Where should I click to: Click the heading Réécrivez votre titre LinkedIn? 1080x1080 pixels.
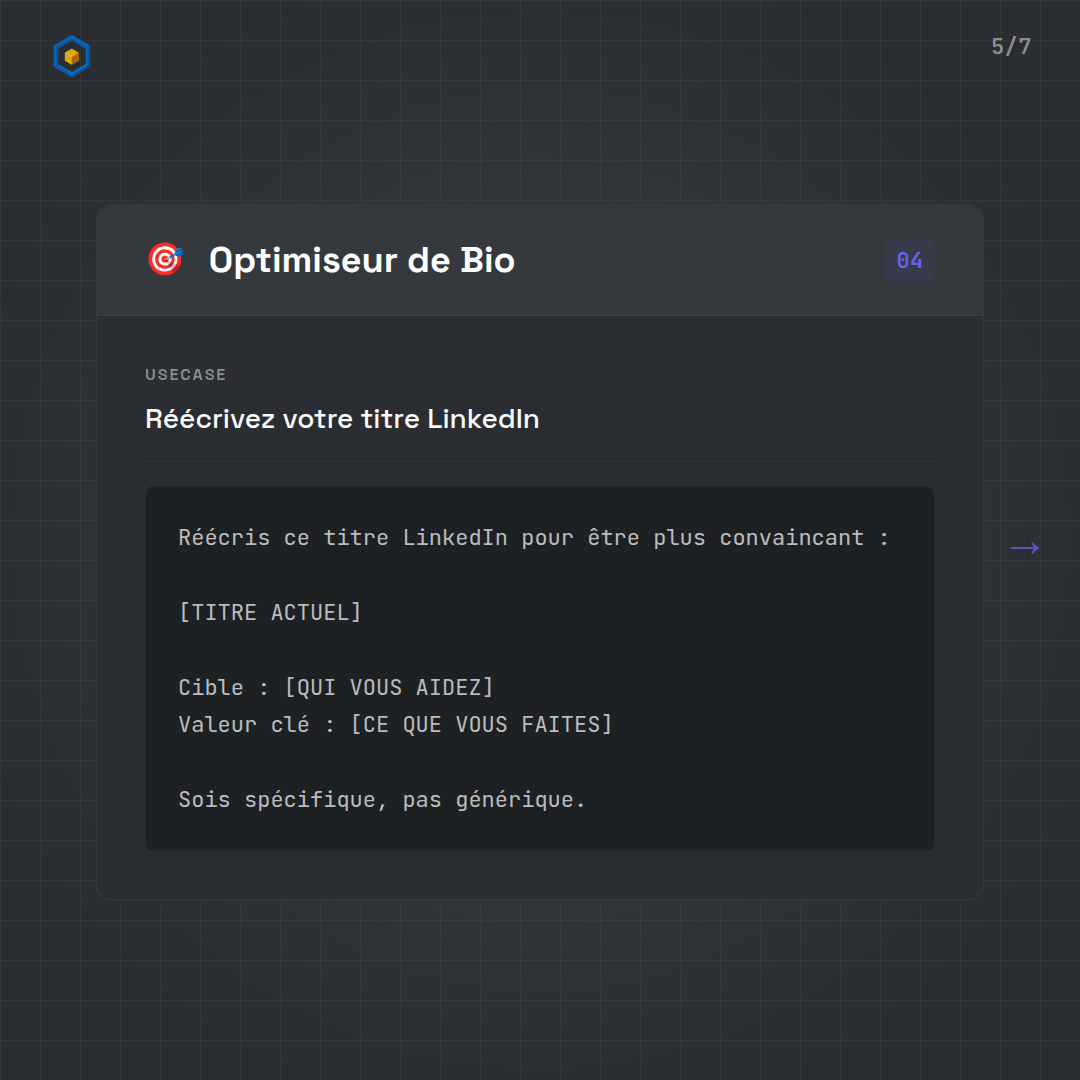tap(342, 419)
